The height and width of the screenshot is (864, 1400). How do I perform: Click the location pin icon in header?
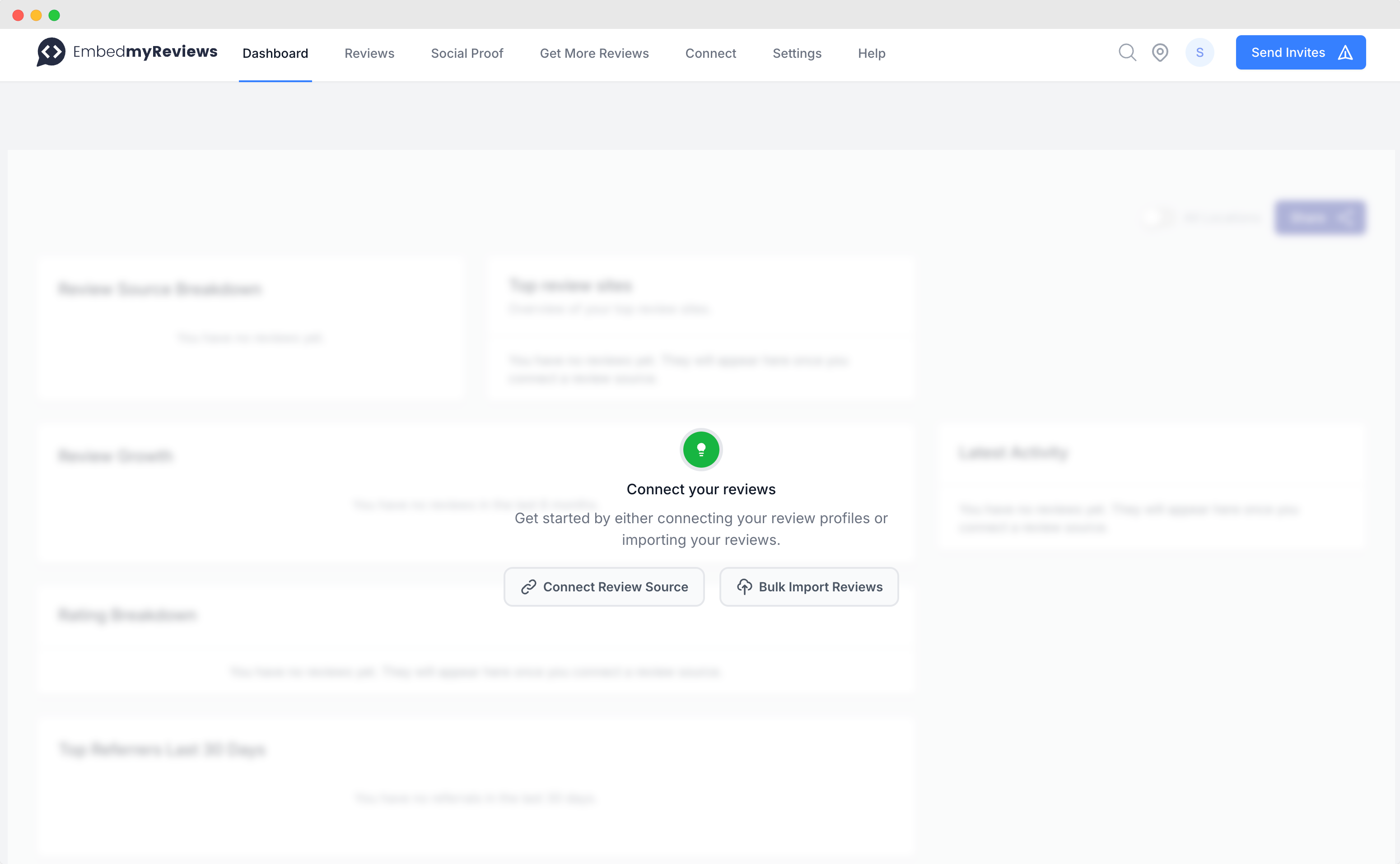[1159, 52]
